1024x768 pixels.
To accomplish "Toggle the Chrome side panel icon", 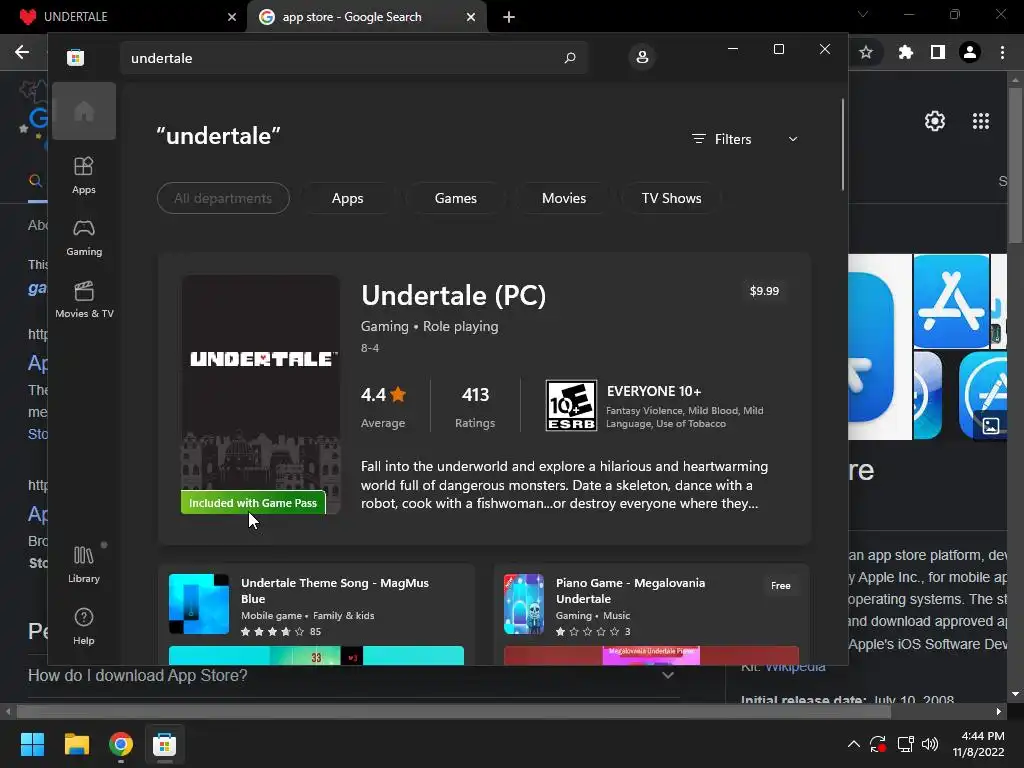I will 938,52.
